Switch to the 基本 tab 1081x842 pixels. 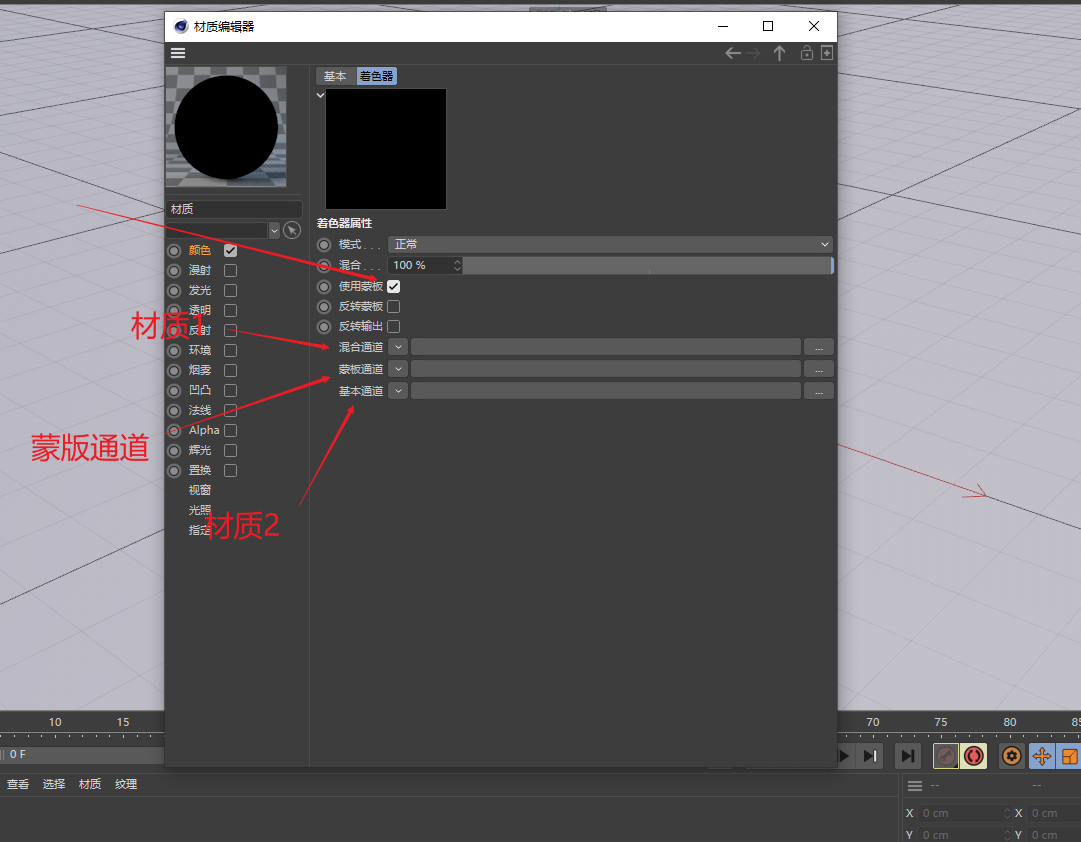click(x=335, y=76)
